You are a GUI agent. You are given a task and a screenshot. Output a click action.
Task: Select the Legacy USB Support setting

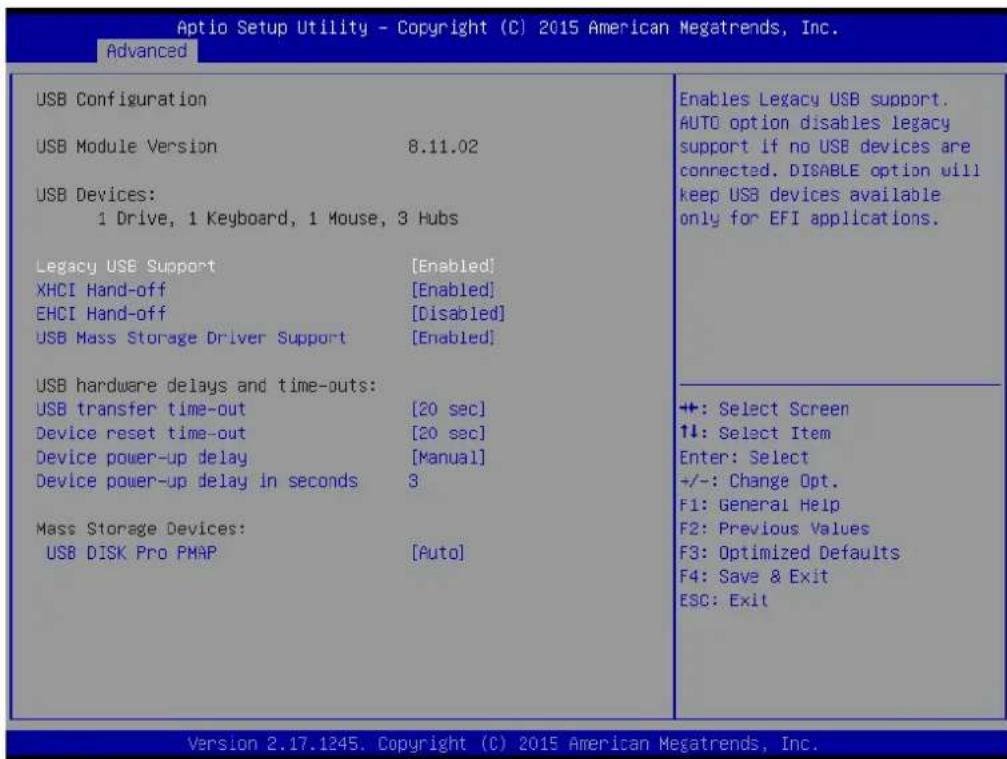coord(126,266)
